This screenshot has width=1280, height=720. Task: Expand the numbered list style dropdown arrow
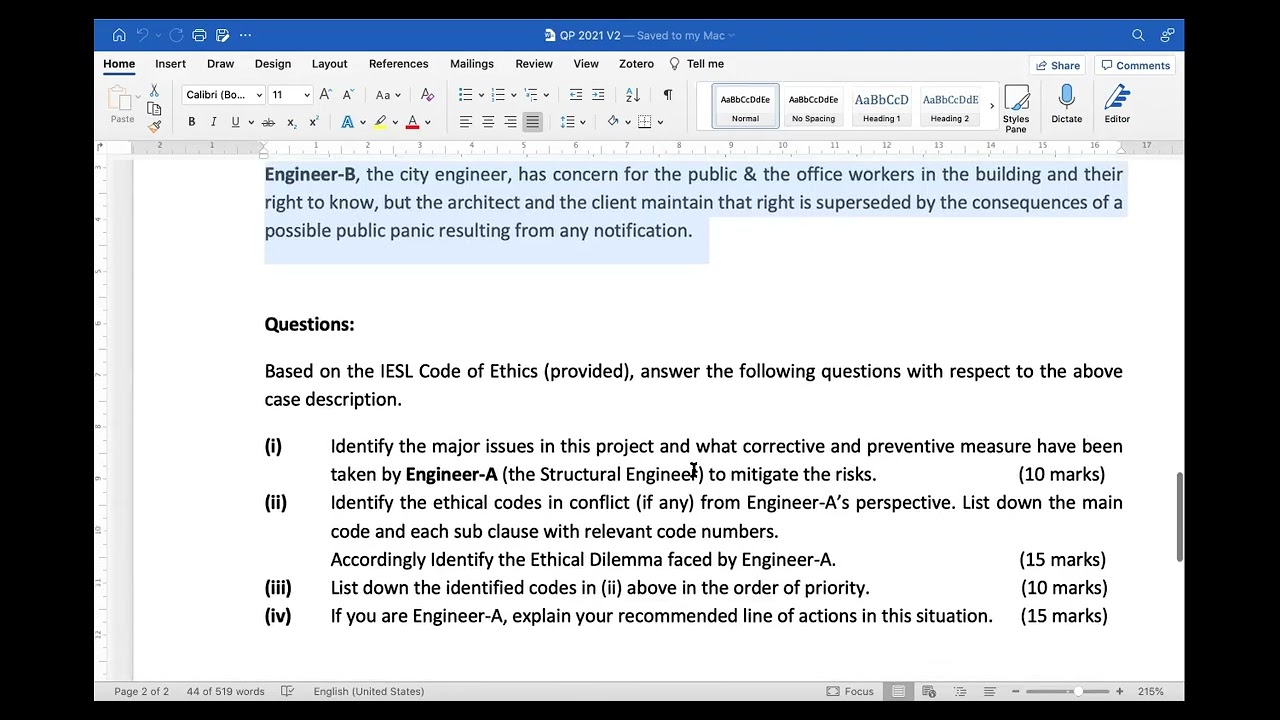pos(514,95)
